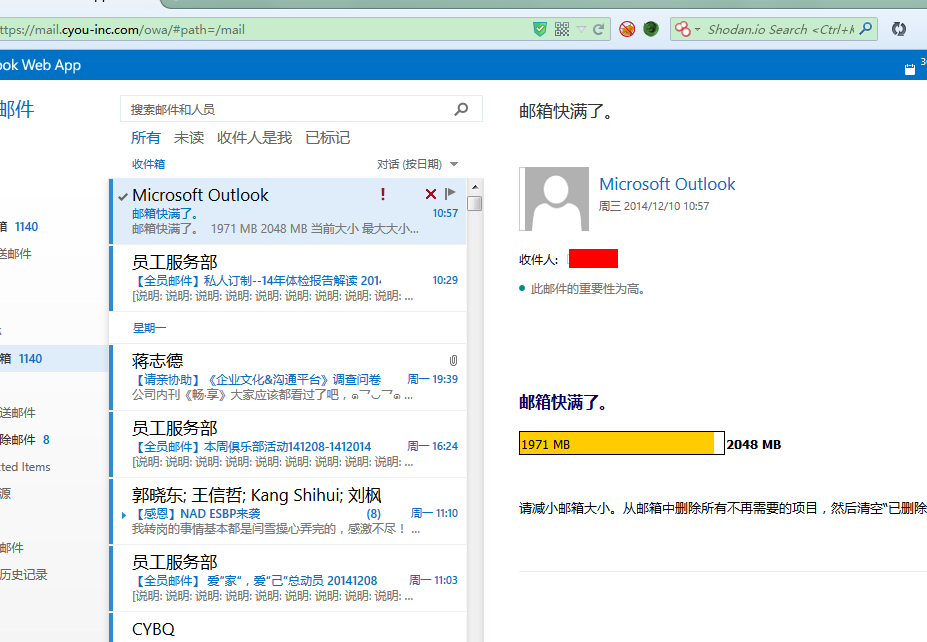This screenshot has width=927, height=642.
Task: Open the deleted items folder showing 8
Action: click(x=27, y=440)
